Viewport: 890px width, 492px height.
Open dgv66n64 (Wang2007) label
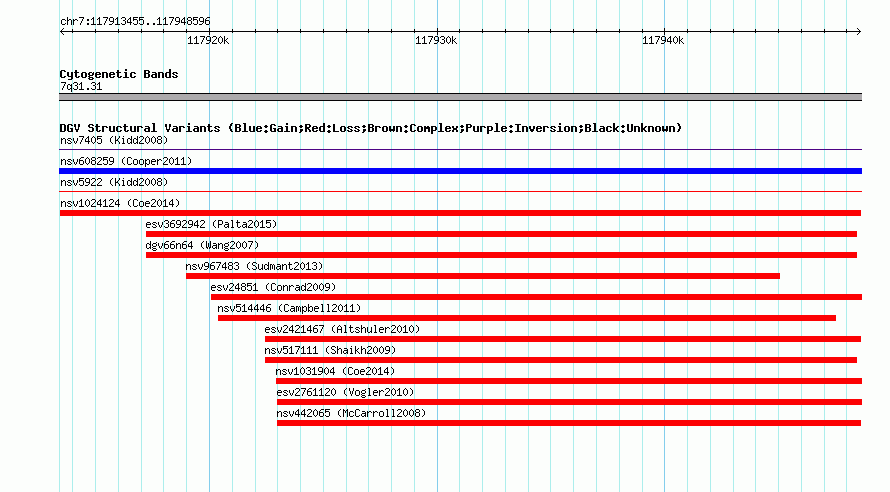tap(202, 245)
